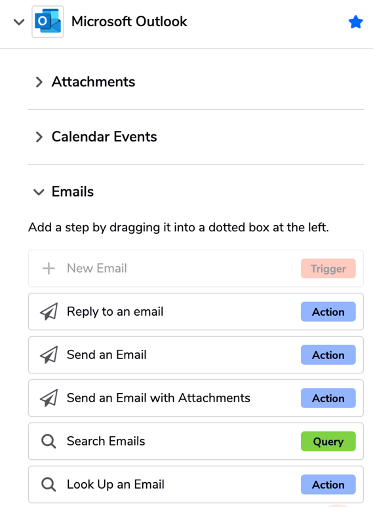Select the Trigger badge on New Email
The width and height of the screenshot is (376, 512).
click(328, 268)
